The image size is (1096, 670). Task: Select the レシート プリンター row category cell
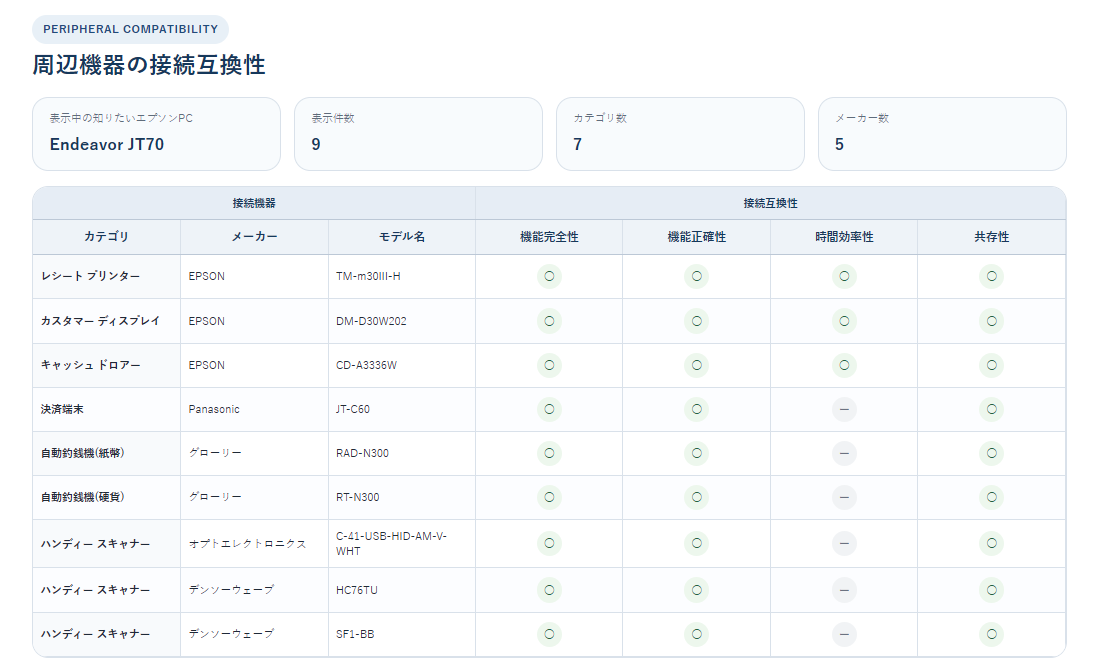click(106, 277)
